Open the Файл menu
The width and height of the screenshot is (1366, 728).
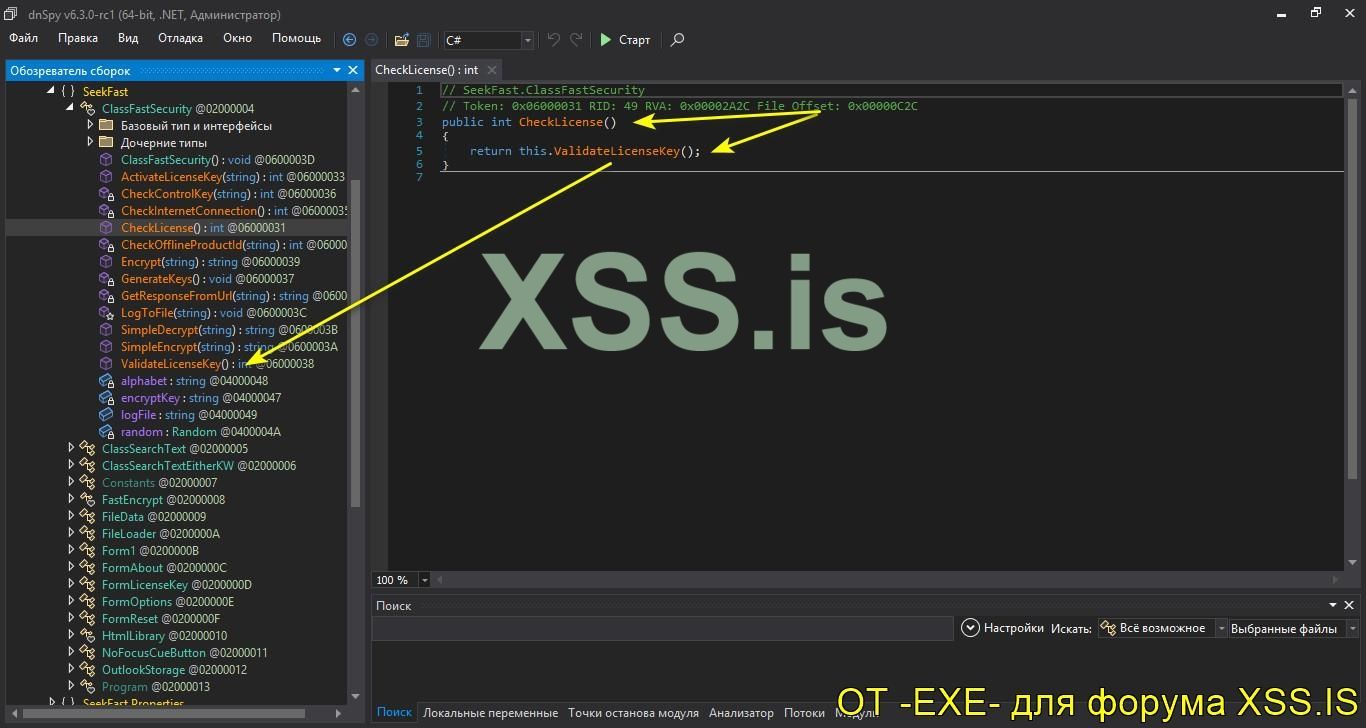24,39
